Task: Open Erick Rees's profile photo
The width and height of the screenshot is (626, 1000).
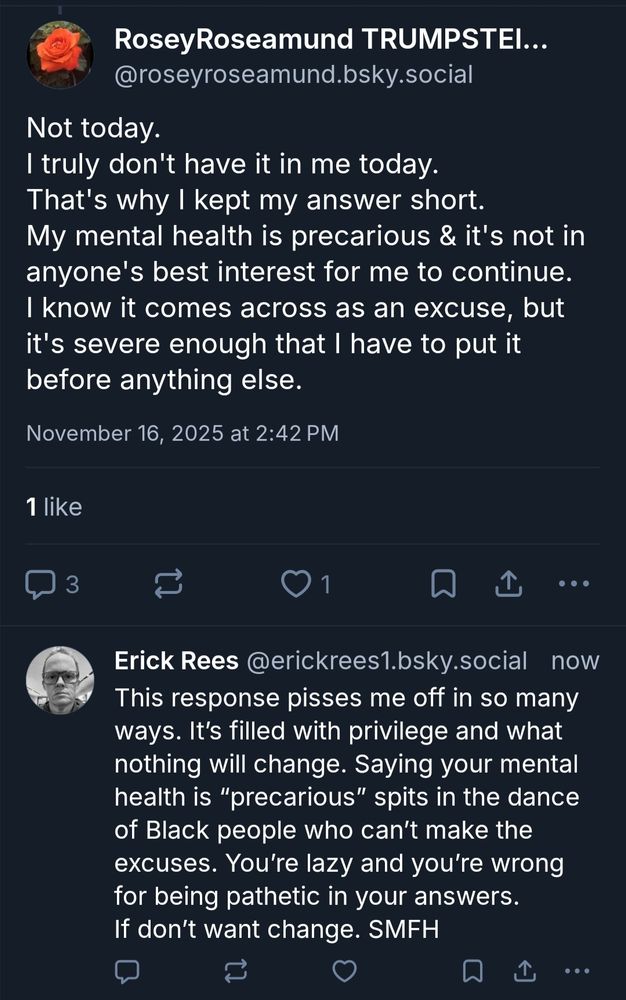Action: pos(59,679)
